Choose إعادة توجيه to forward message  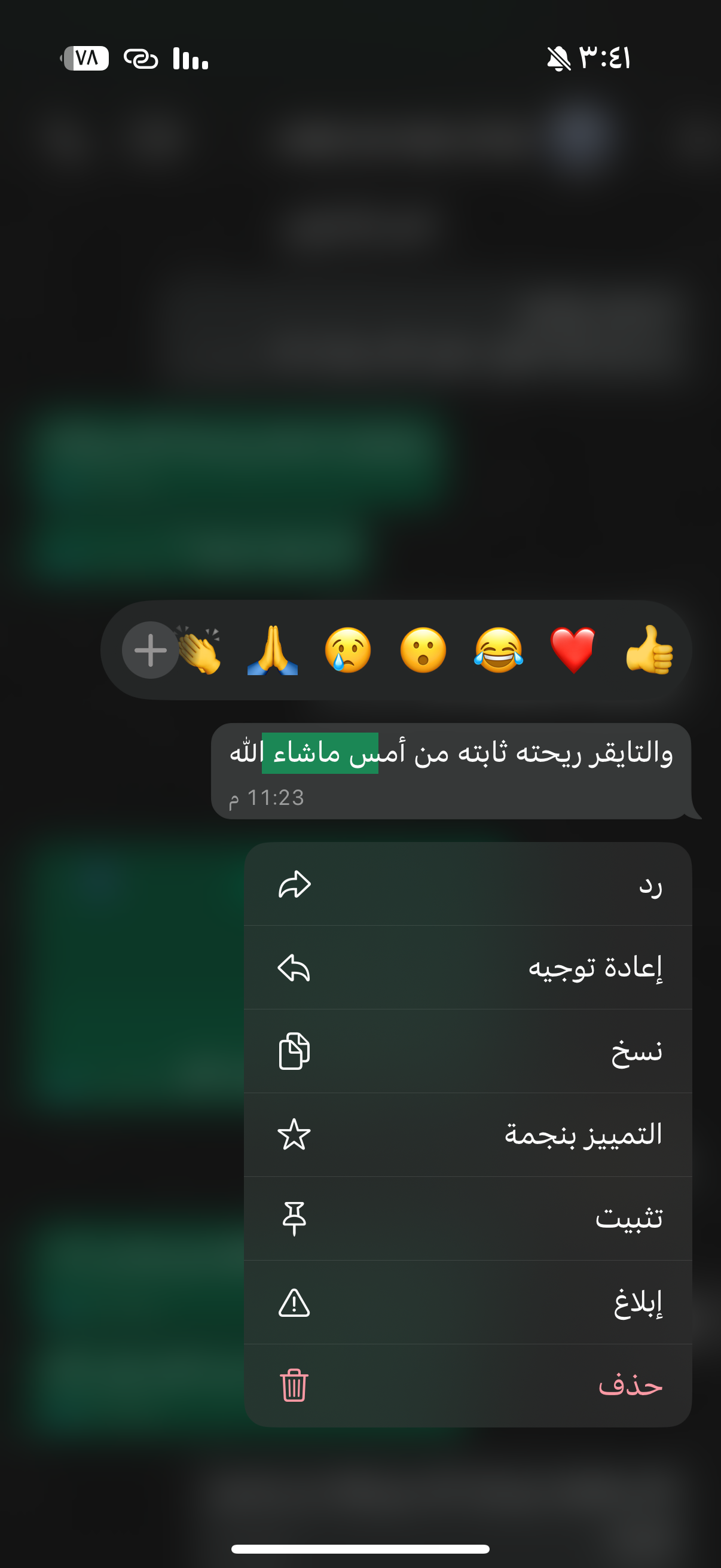[x=468, y=968]
